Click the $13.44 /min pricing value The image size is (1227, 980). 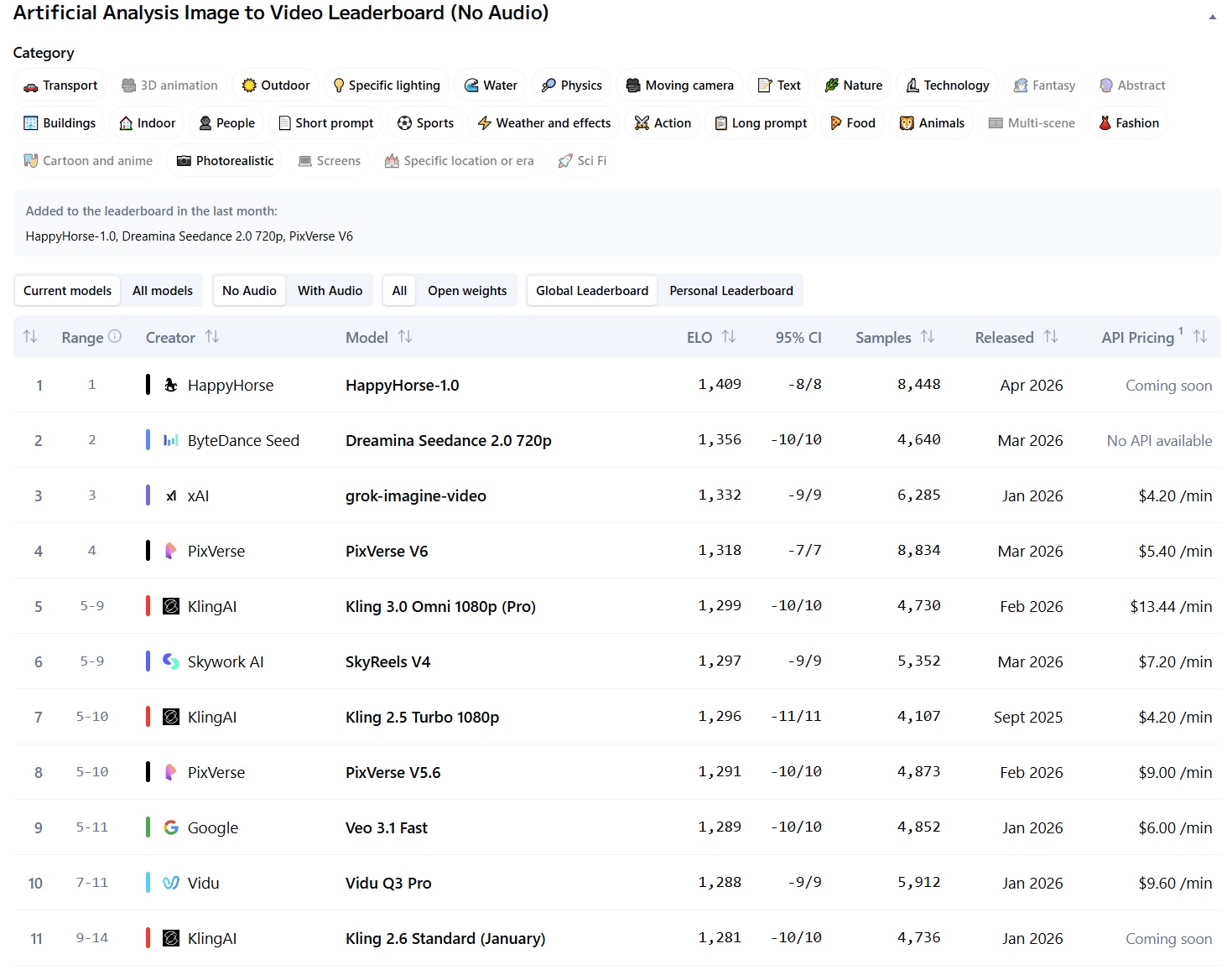click(1171, 606)
